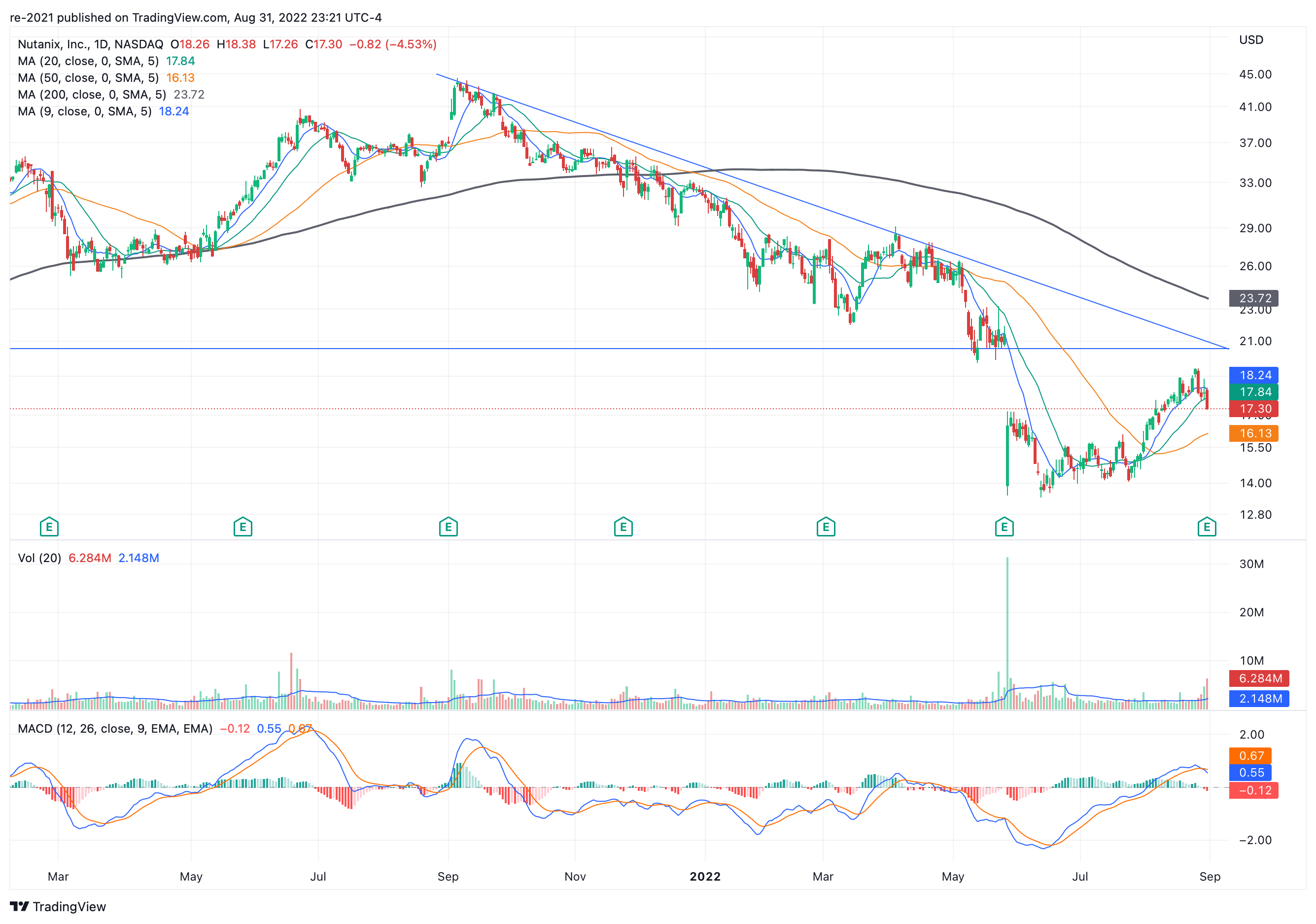Click the latest earnings marker near Sep 2022
1316x924 pixels.
pos(1207,527)
